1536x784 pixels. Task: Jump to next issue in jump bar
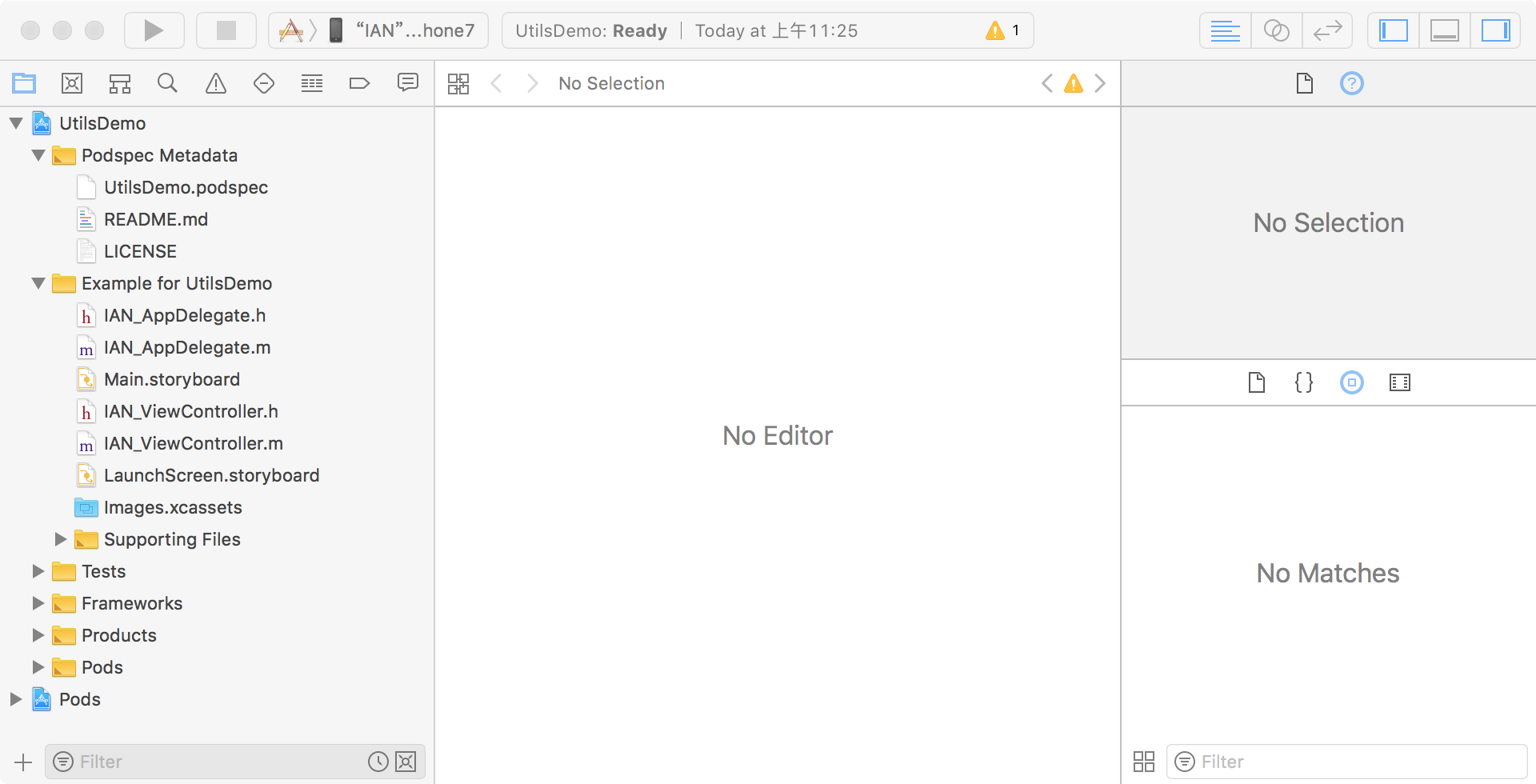coord(1101,83)
